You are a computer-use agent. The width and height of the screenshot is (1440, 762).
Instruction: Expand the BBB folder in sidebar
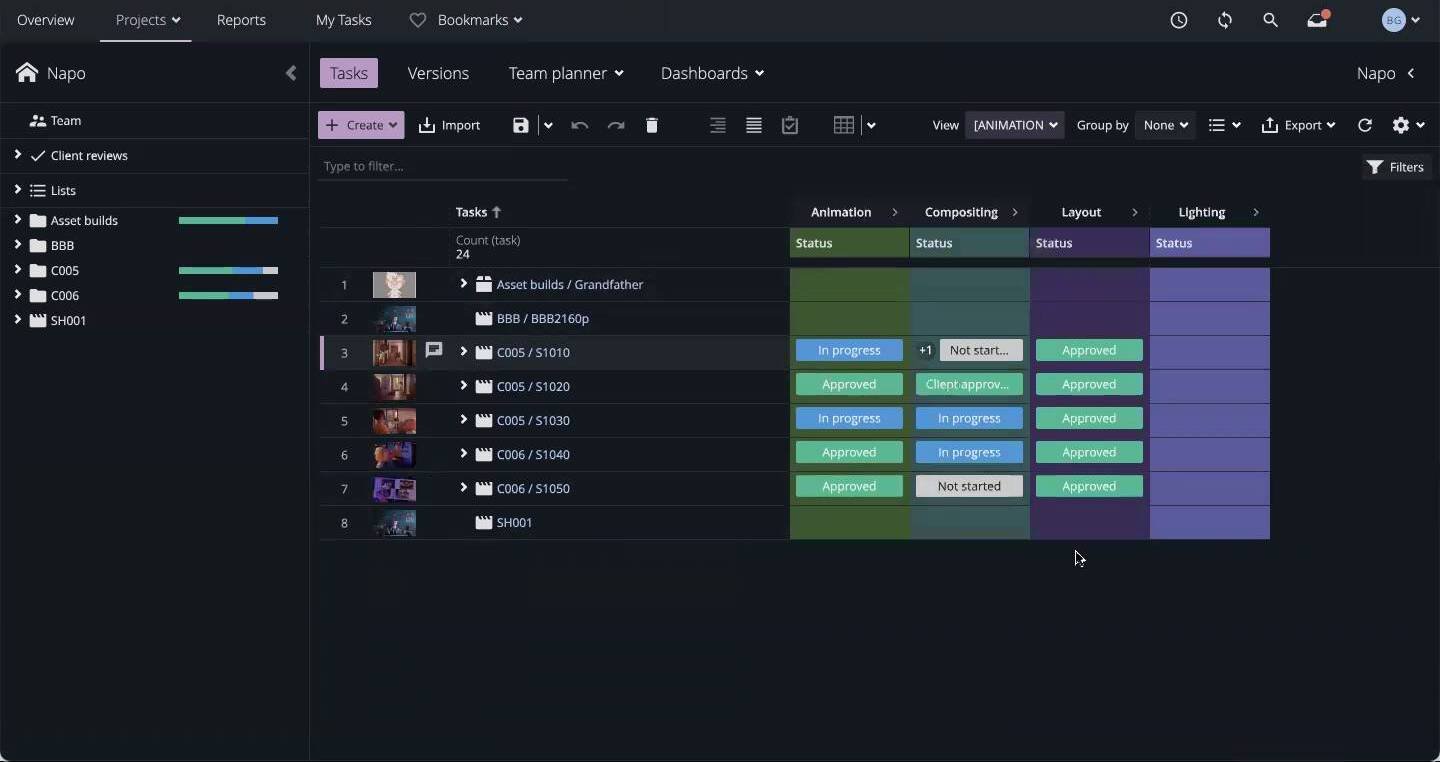point(17,245)
